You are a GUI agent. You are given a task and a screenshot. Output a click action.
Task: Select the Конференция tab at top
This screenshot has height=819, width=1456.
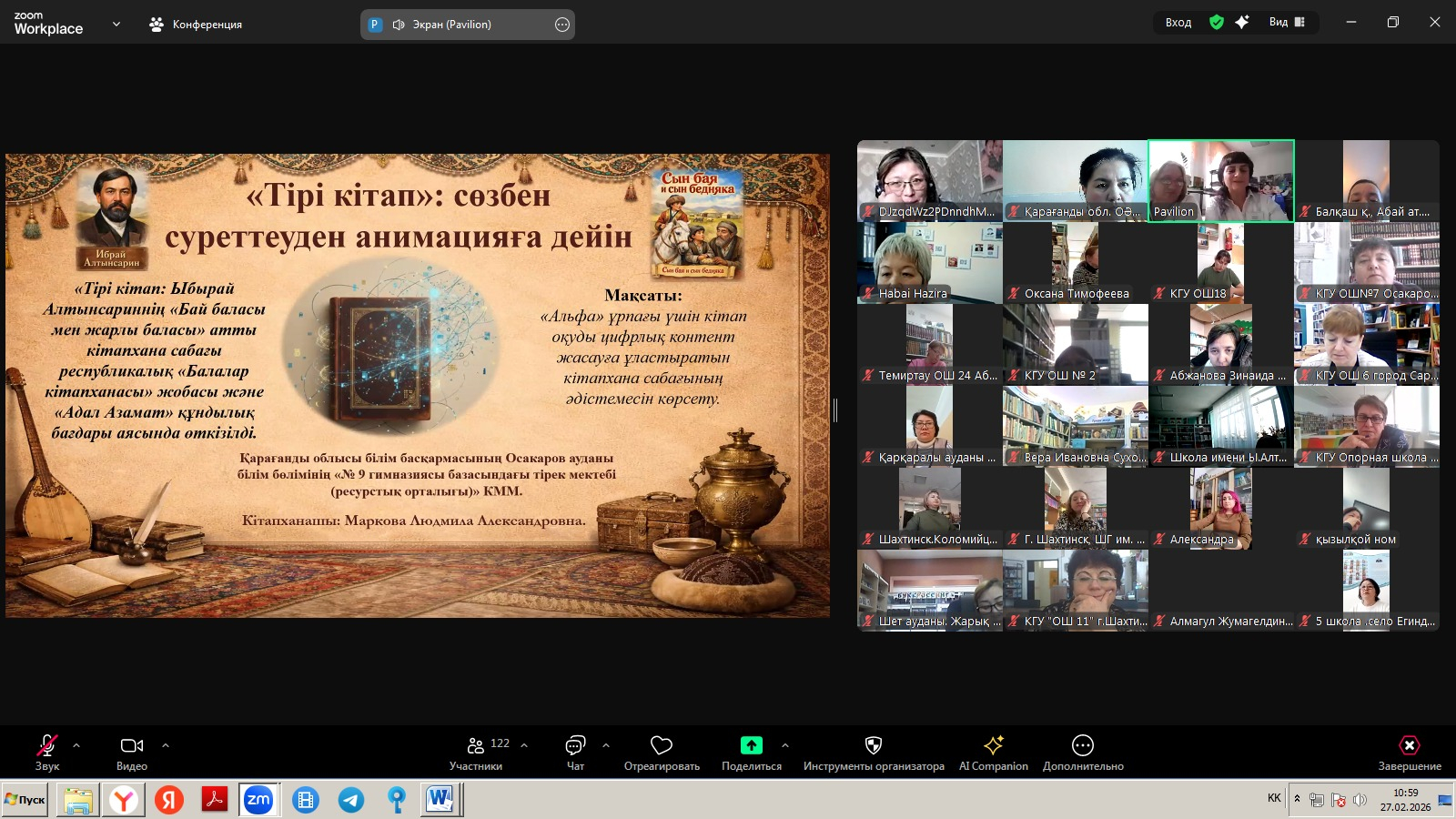click(x=196, y=25)
